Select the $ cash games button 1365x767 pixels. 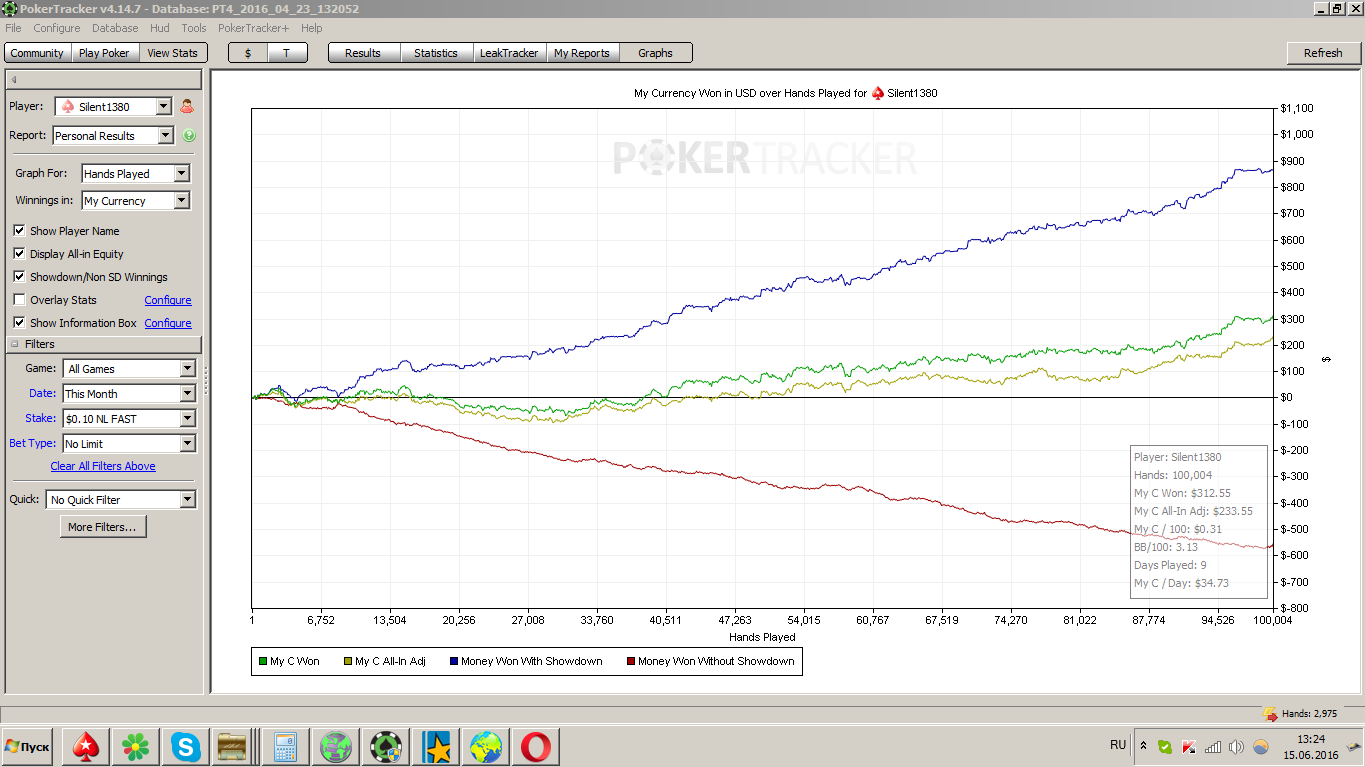point(248,53)
